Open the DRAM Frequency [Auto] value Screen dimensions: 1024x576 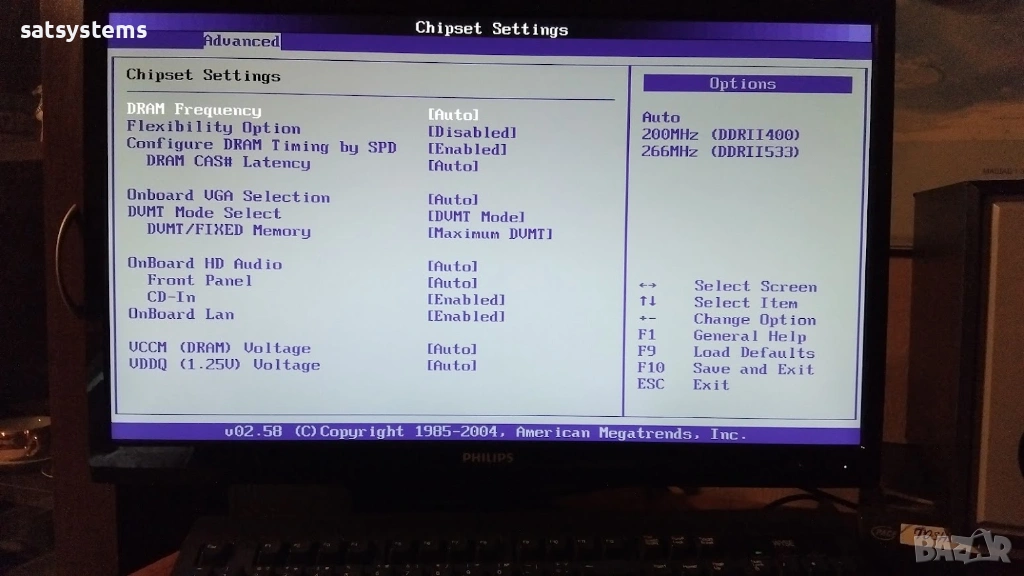[x=453, y=115]
